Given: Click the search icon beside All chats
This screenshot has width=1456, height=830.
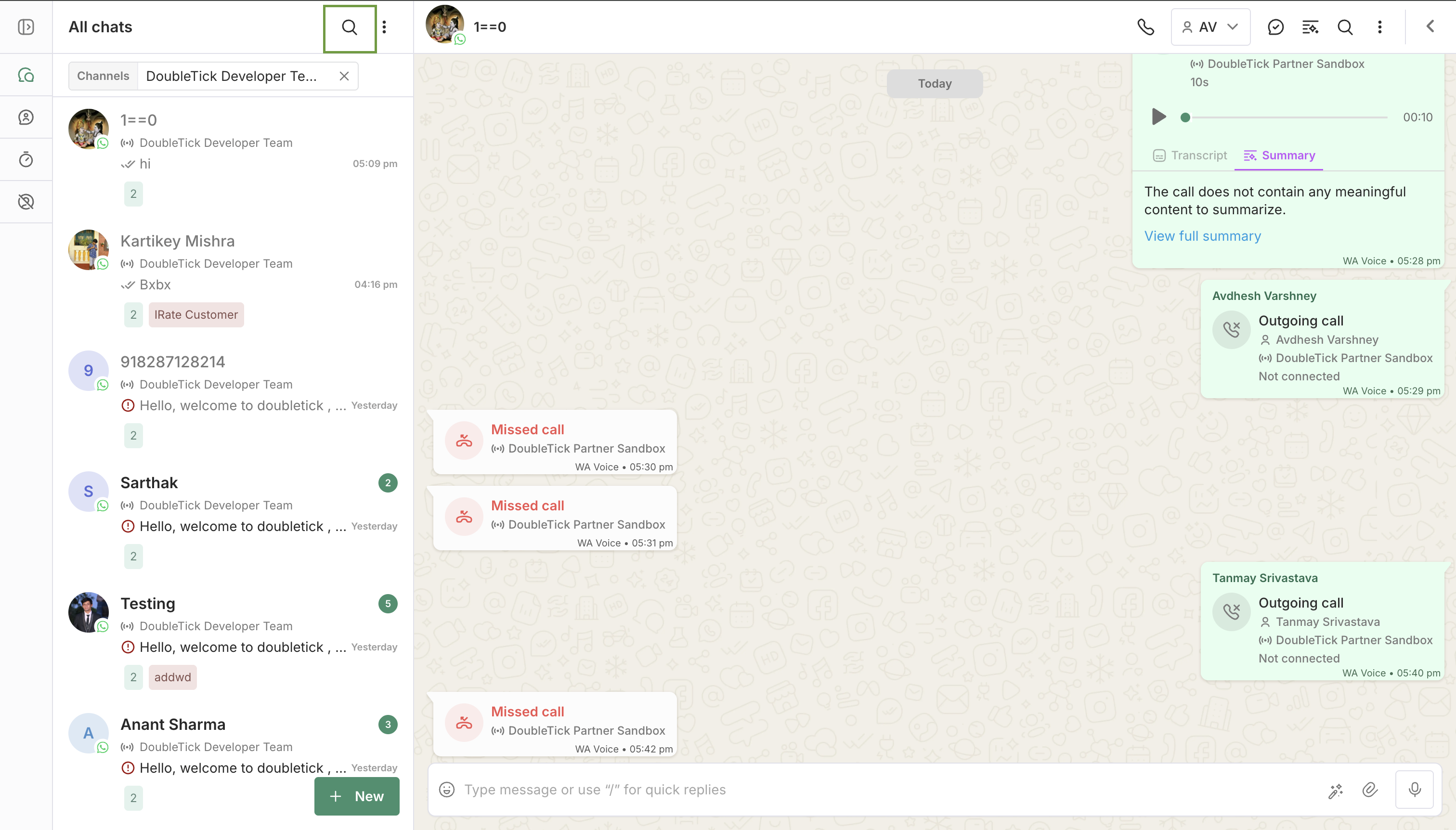Looking at the screenshot, I should 350,27.
